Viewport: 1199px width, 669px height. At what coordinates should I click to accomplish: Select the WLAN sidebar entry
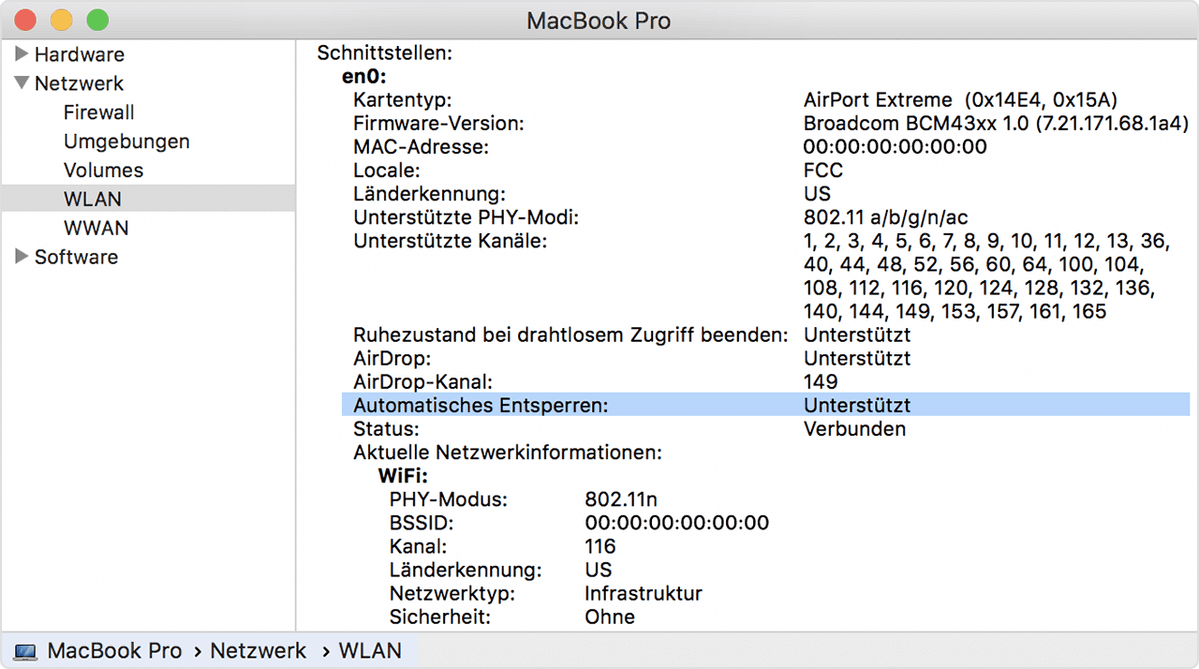click(92, 199)
